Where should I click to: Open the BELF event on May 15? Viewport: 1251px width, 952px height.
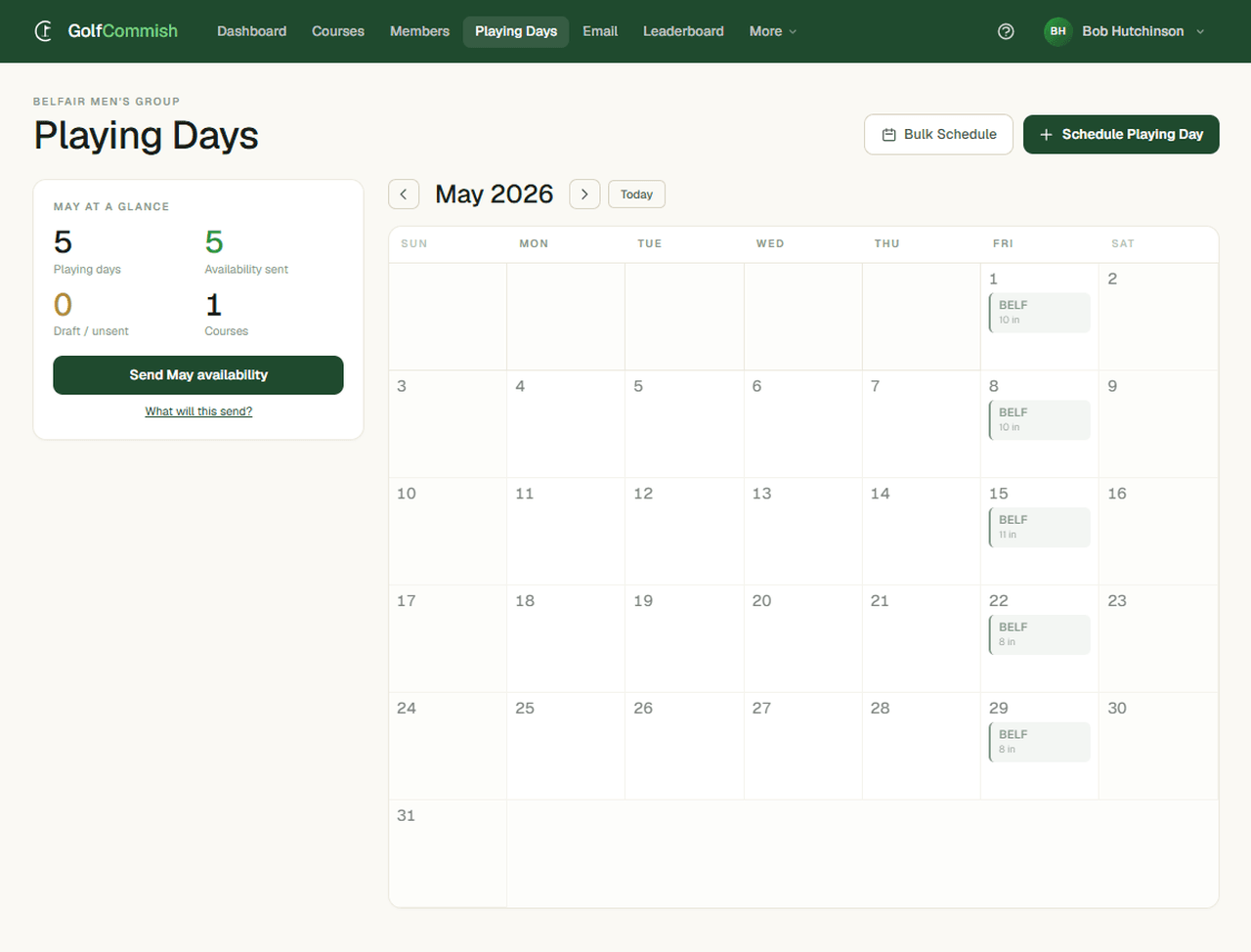[1039, 528]
